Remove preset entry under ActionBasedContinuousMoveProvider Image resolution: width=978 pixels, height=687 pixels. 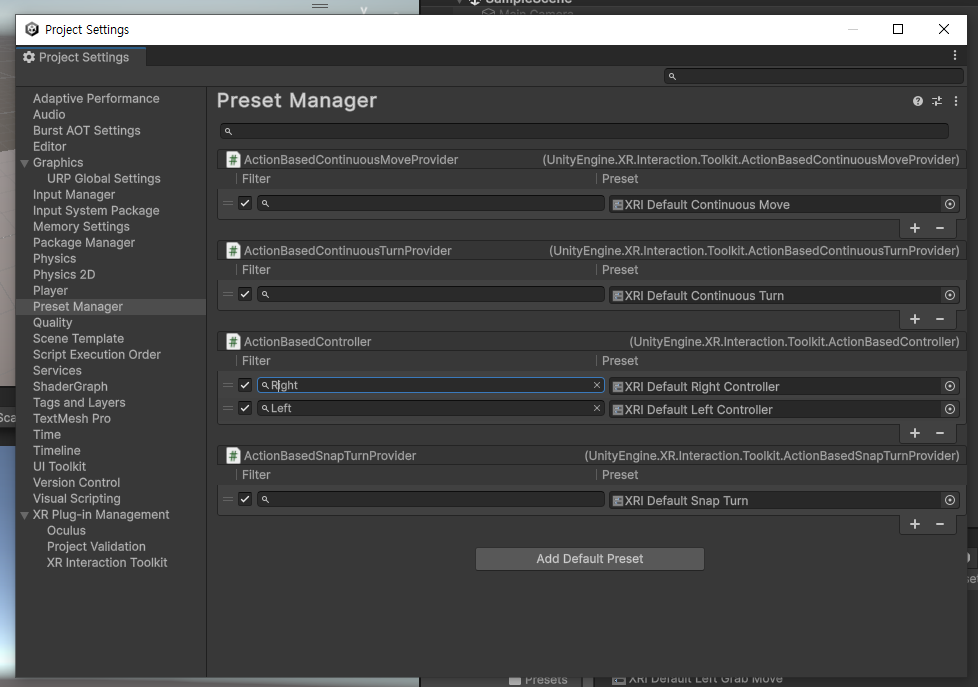(940, 228)
